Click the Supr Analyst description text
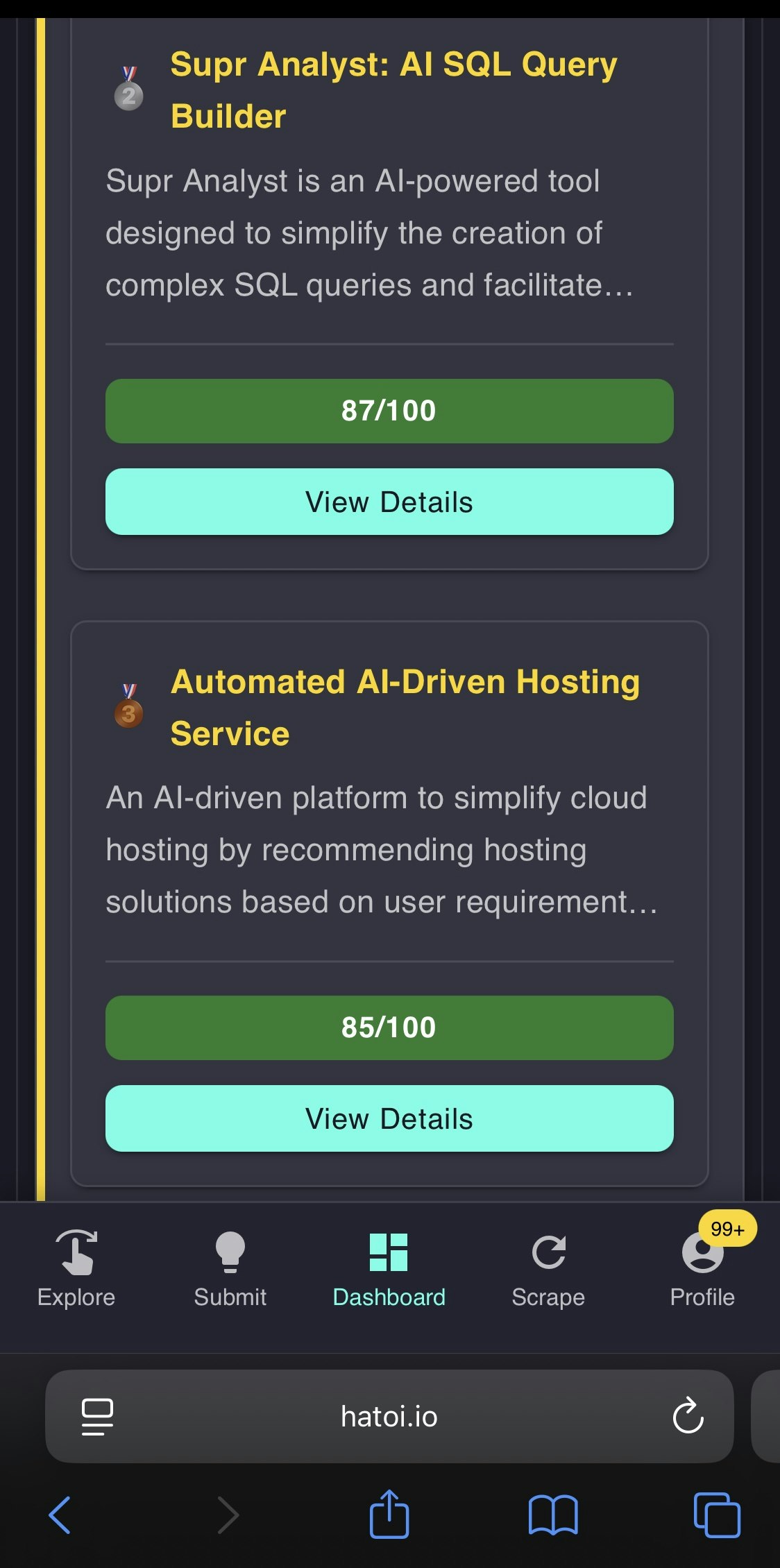The width and height of the screenshot is (780, 1568). click(369, 233)
